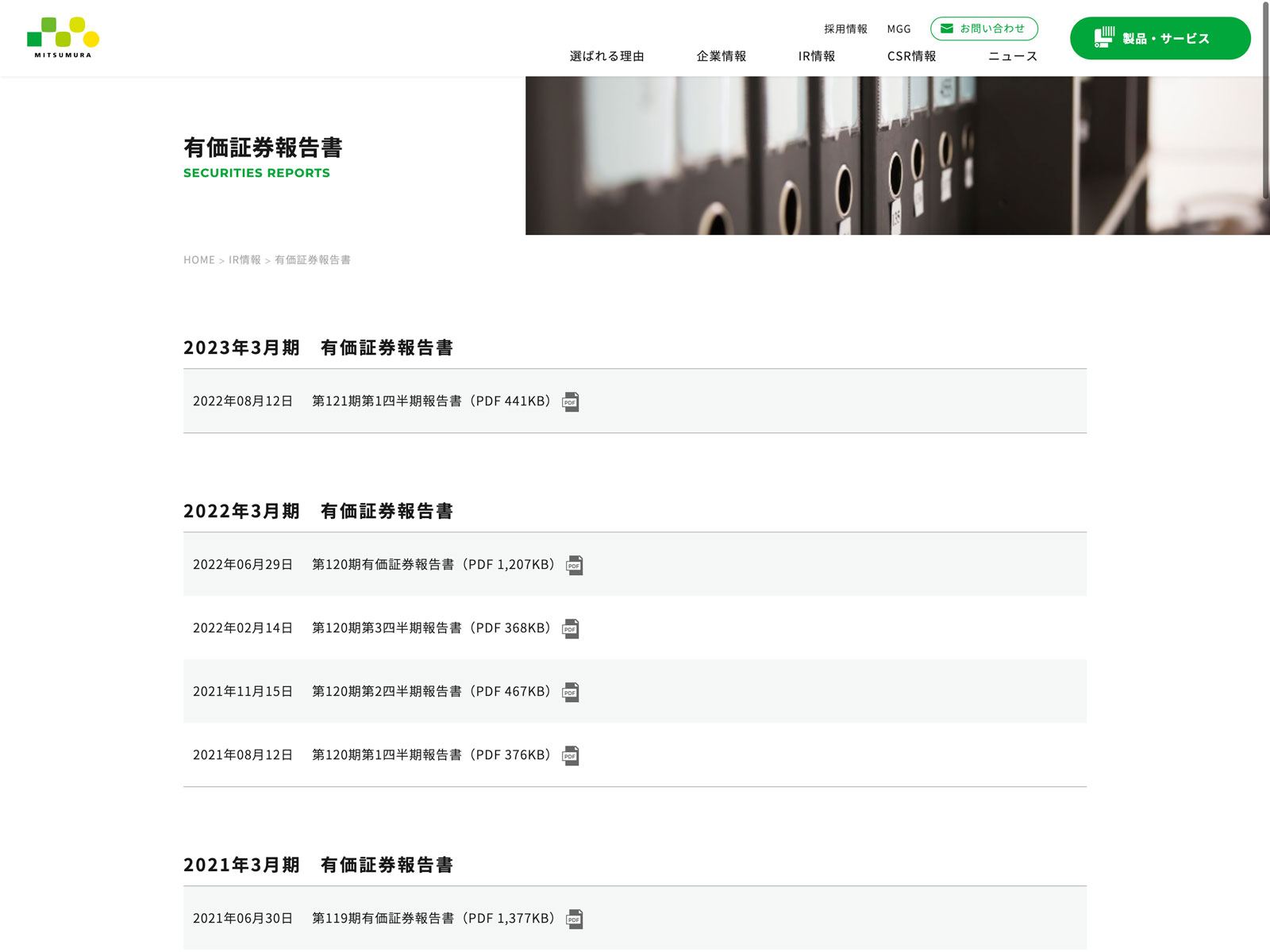The height and width of the screenshot is (952, 1270).
Task: Open PDF icon for 第120期第2四半期報告書
Action: click(570, 693)
